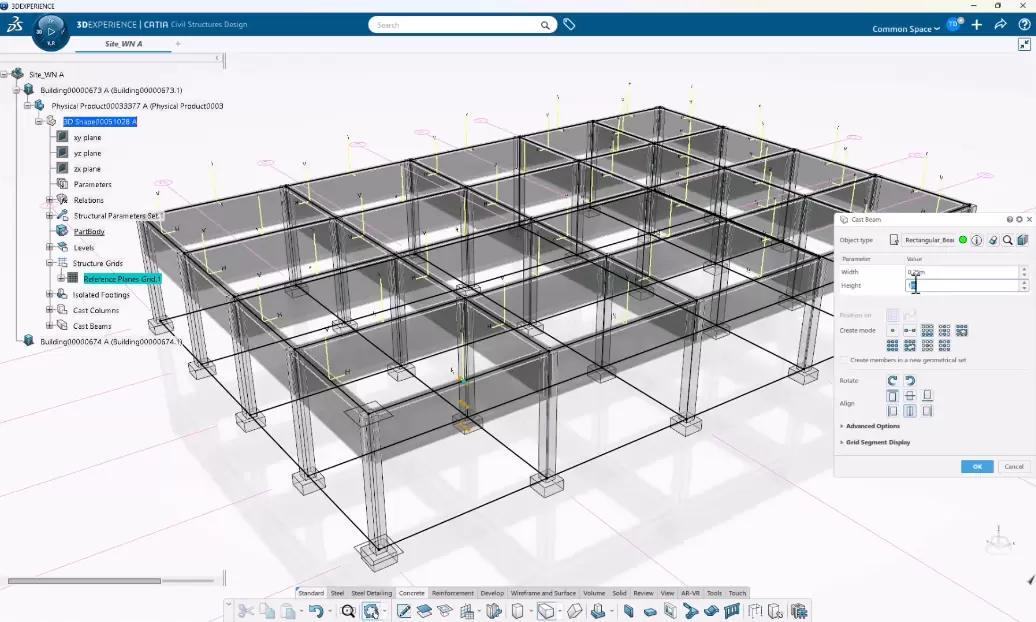Enable Create members in a new geometrical set
The image size is (1036, 622).
(x=843, y=360)
